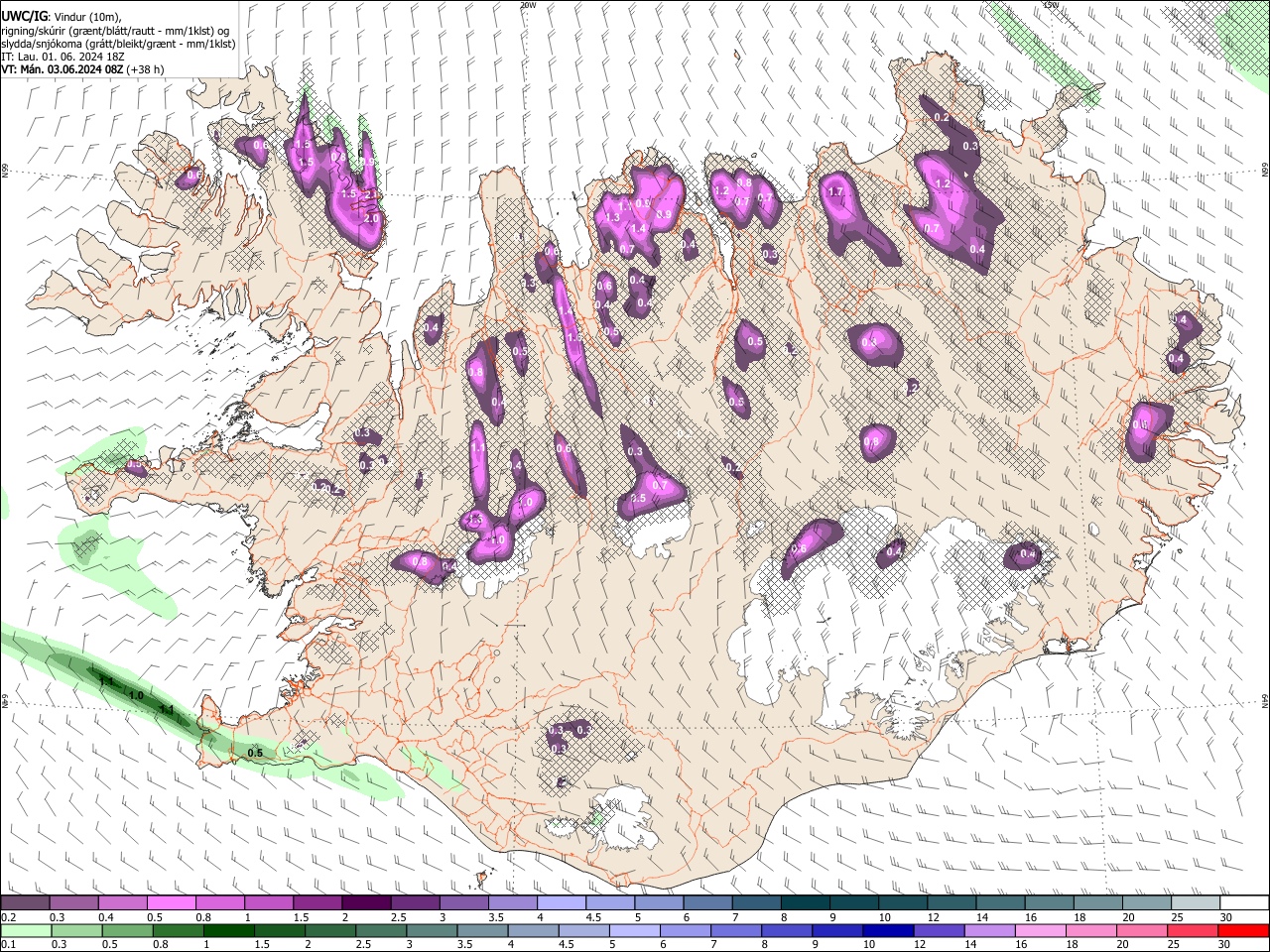Select the darkest purple top-row swatch at 2

(365, 902)
